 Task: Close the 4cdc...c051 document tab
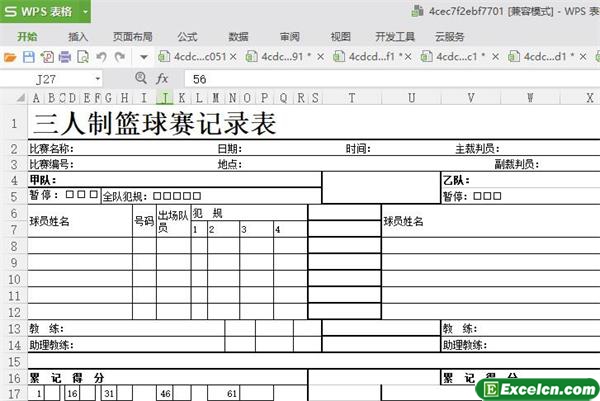pos(233,57)
